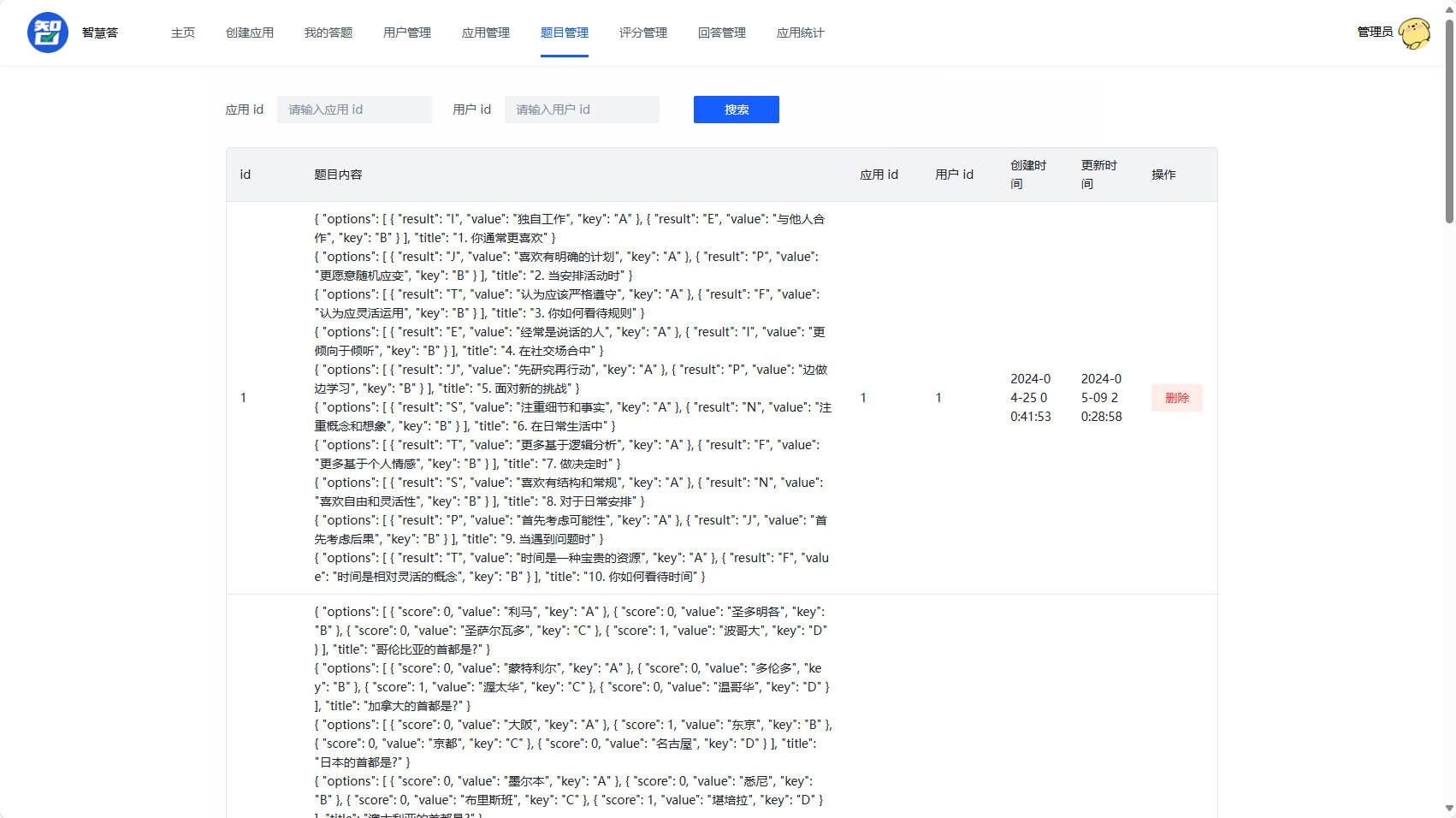Image resolution: width=1456 pixels, height=818 pixels.
Task: Select the active 题目管理 tab
Action: tap(565, 33)
